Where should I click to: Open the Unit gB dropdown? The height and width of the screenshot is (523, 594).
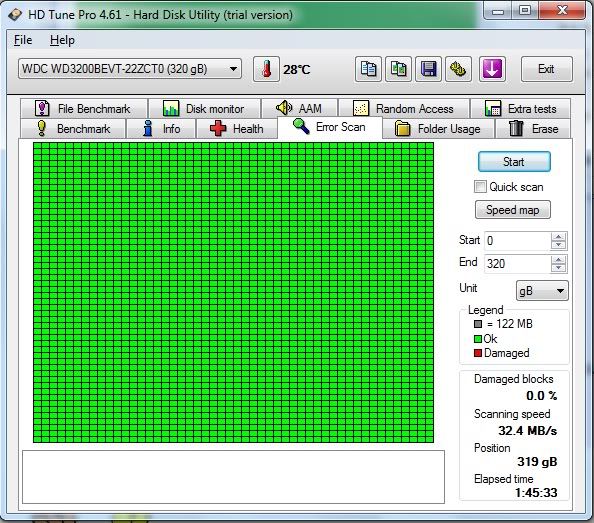coord(542,290)
